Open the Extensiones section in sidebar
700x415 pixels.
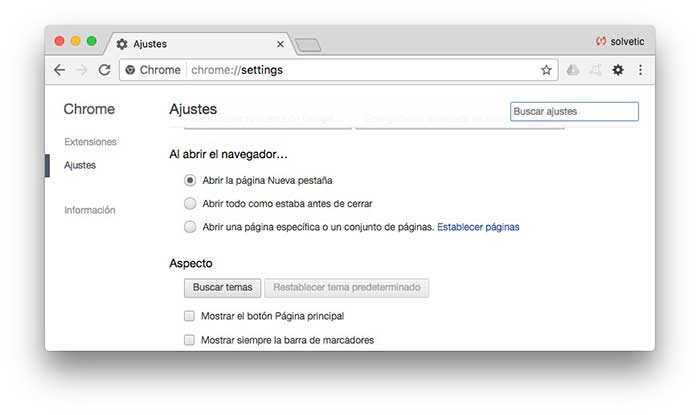click(x=90, y=142)
